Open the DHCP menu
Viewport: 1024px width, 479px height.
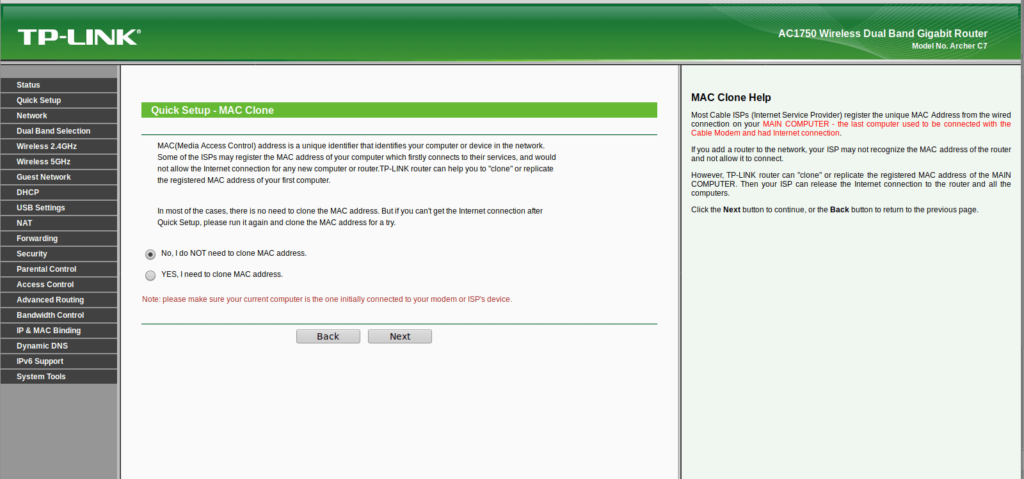point(59,193)
